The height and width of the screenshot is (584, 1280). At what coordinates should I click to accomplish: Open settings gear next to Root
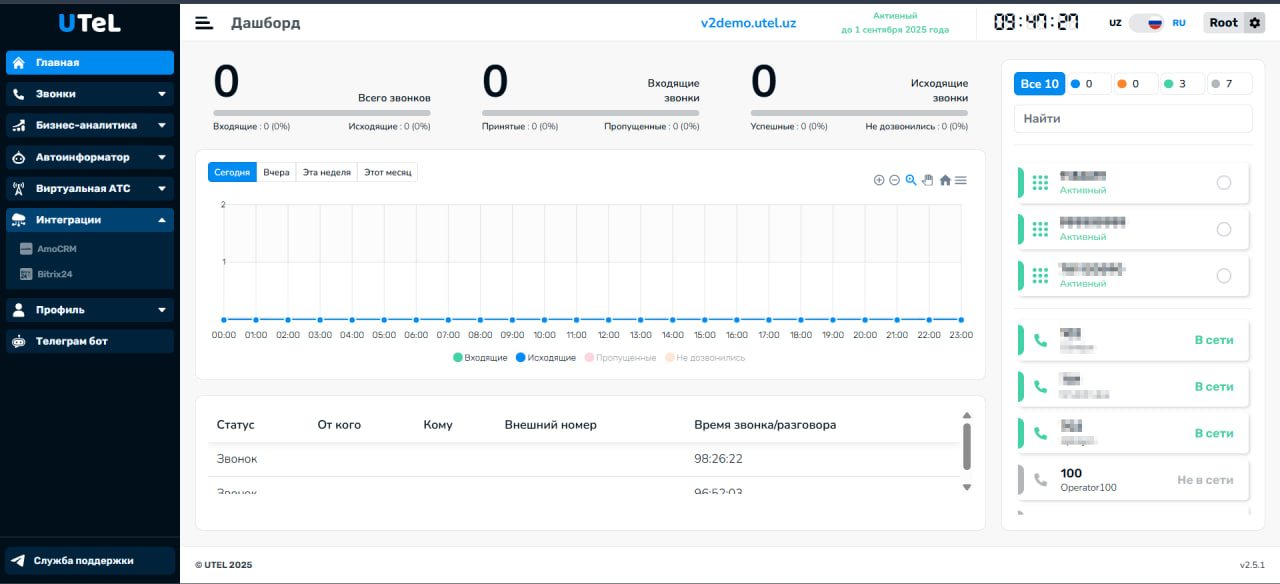pos(1255,23)
